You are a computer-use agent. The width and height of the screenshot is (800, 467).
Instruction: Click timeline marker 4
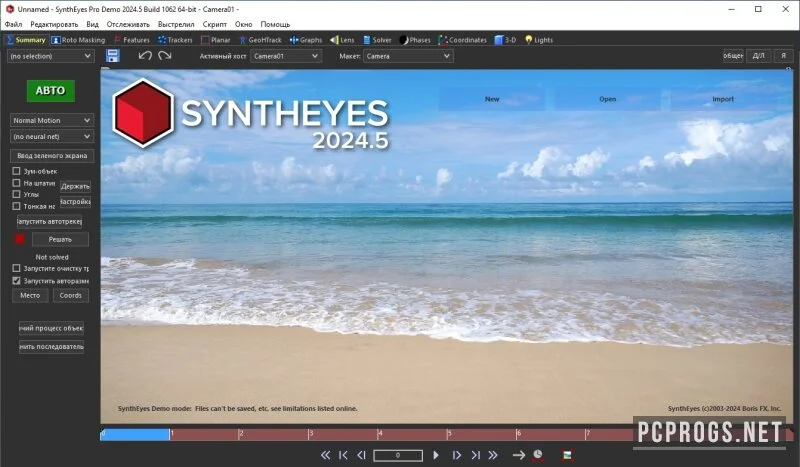379,434
